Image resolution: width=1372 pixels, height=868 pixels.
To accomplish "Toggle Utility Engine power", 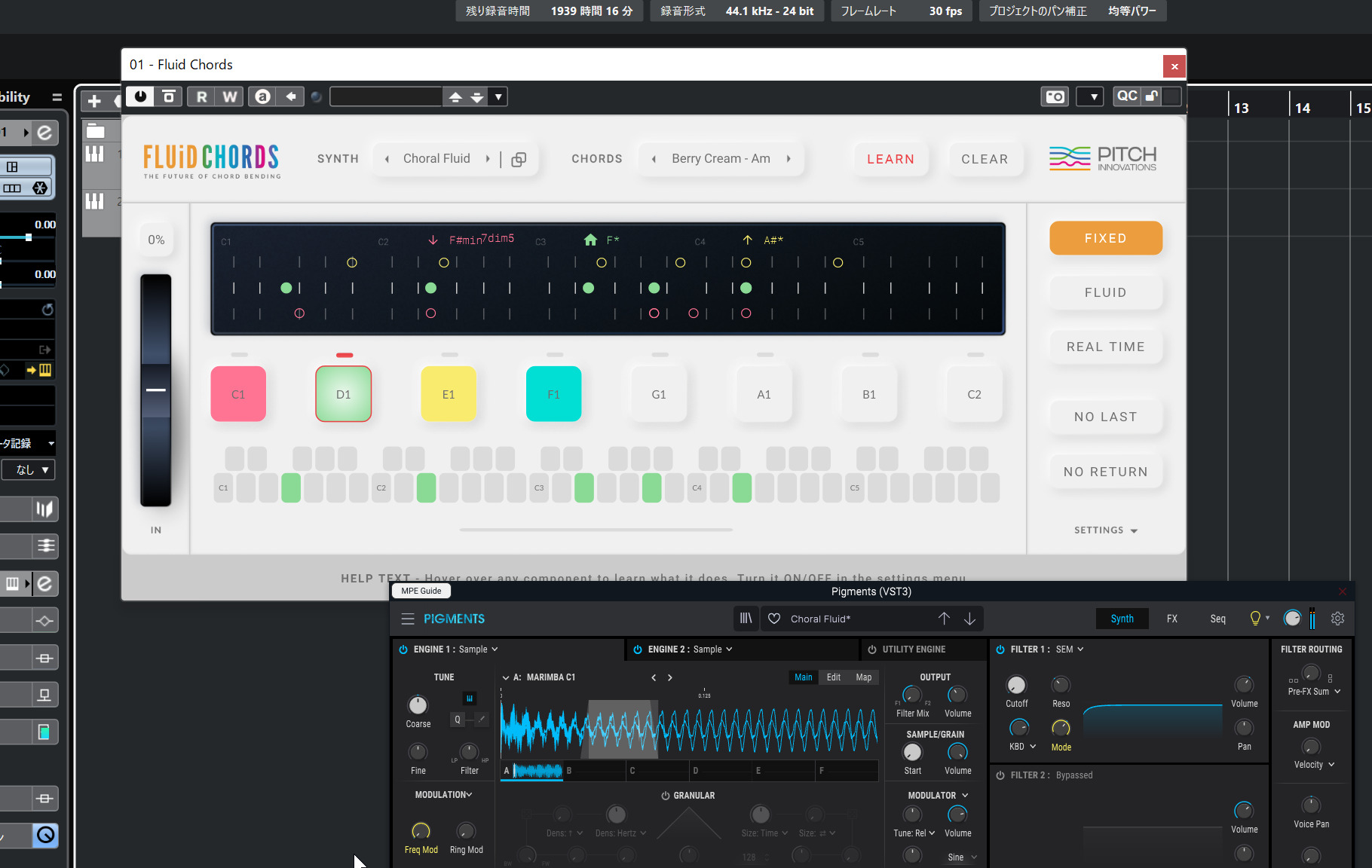I will click(872, 649).
